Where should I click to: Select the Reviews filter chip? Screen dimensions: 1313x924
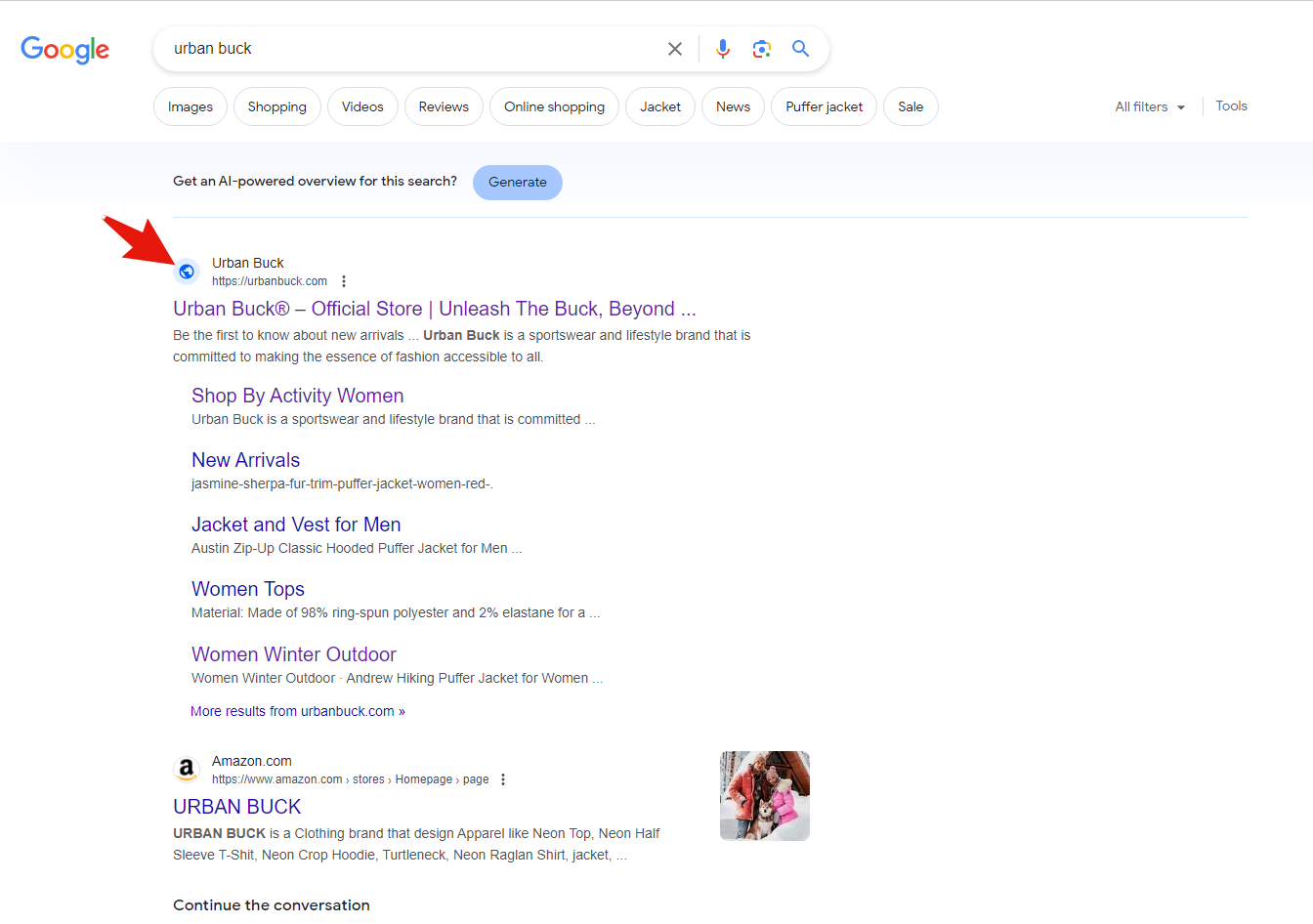click(x=444, y=106)
